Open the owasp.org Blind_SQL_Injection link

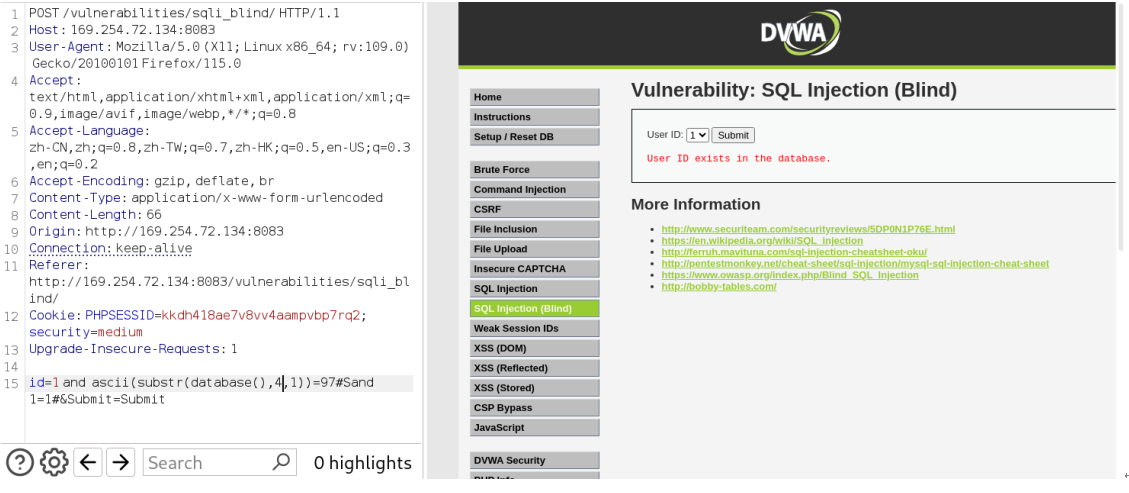(790, 275)
